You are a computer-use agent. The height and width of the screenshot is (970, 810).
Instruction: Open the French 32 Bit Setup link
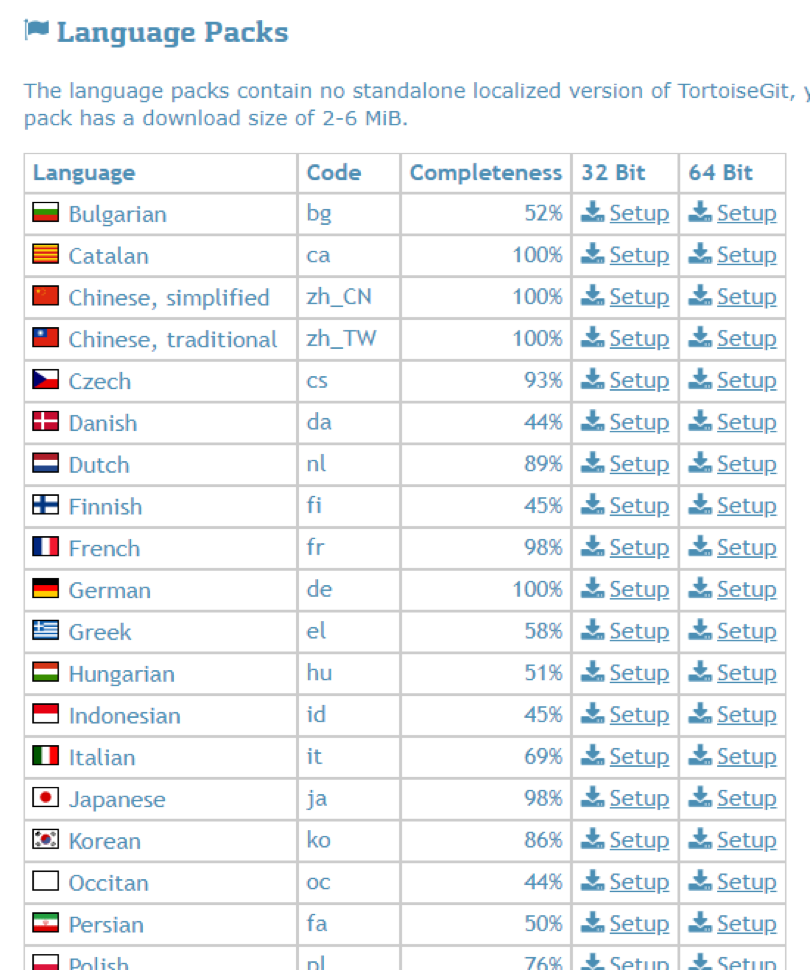[x=639, y=547]
